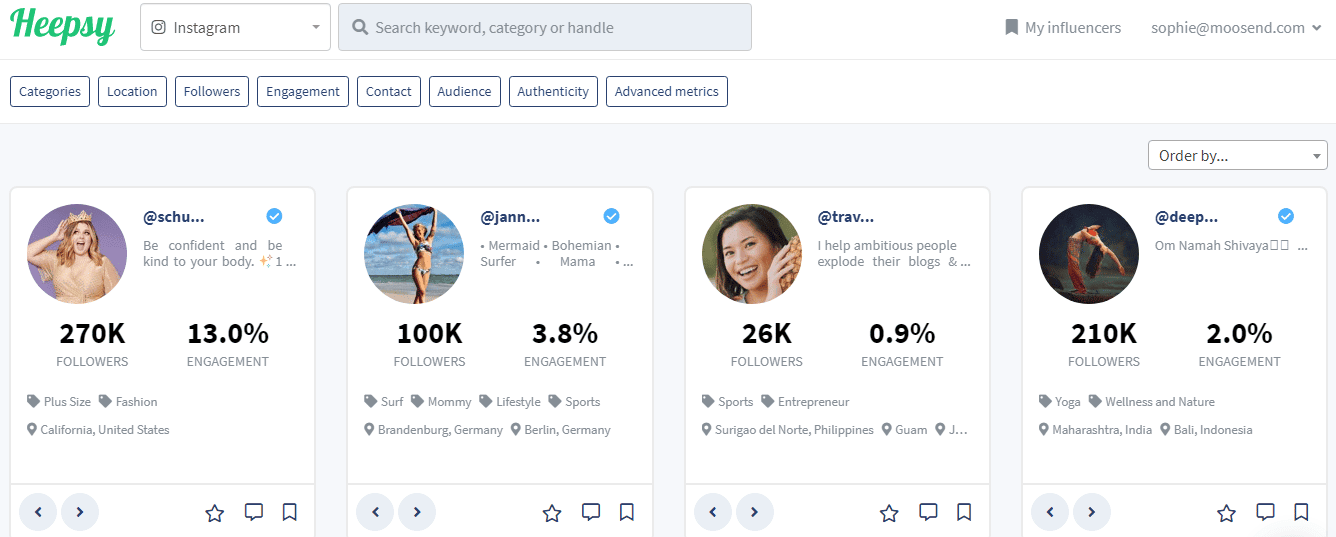1336x537 pixels.
Task: Star the @schu influencer card
Action: pyautogui.click(x=214, y=513)
